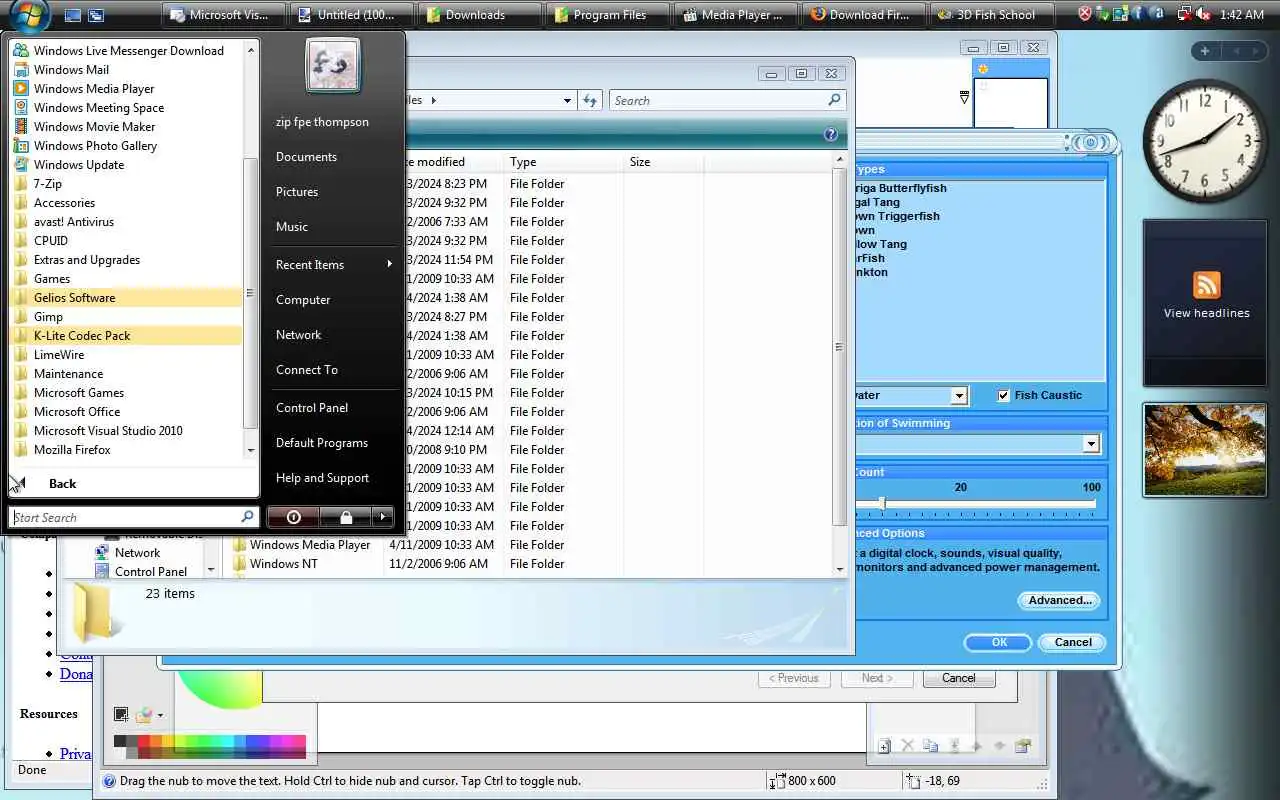
Task: Click Cancel in the fish screensaver settings
Action: (1073, 642)
